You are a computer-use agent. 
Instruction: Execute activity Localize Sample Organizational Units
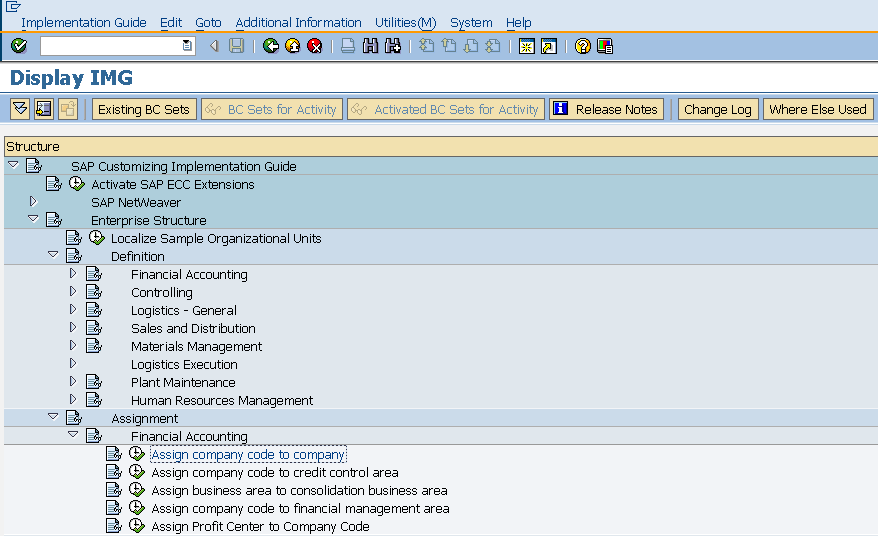coord(97,237)
